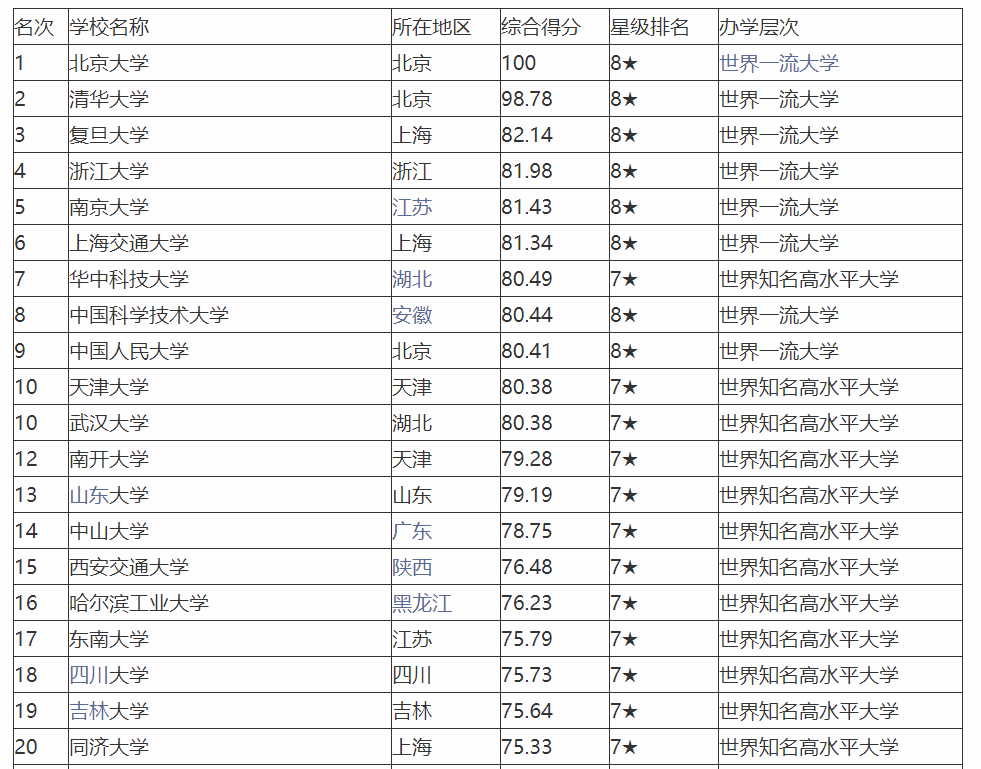Click the 同济大学 name cell
Image resolution: width=981 pixels, height=769 pixels.
point(230,747)
